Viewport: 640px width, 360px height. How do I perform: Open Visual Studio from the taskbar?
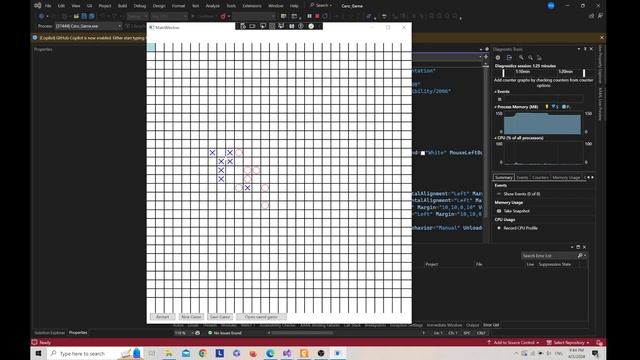click(x=287, y=353)
